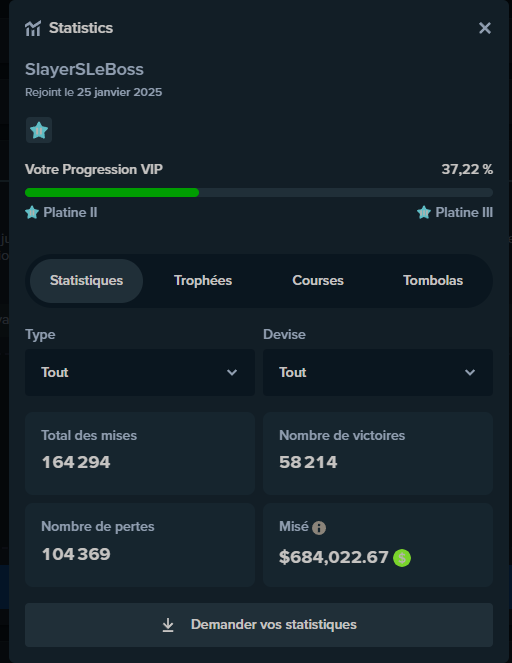Image resolution: width=512 pixels, height=663 pixels.
Task: Click the info icon beside Misé
Action: pyautogui.click(x=319, y=528)
